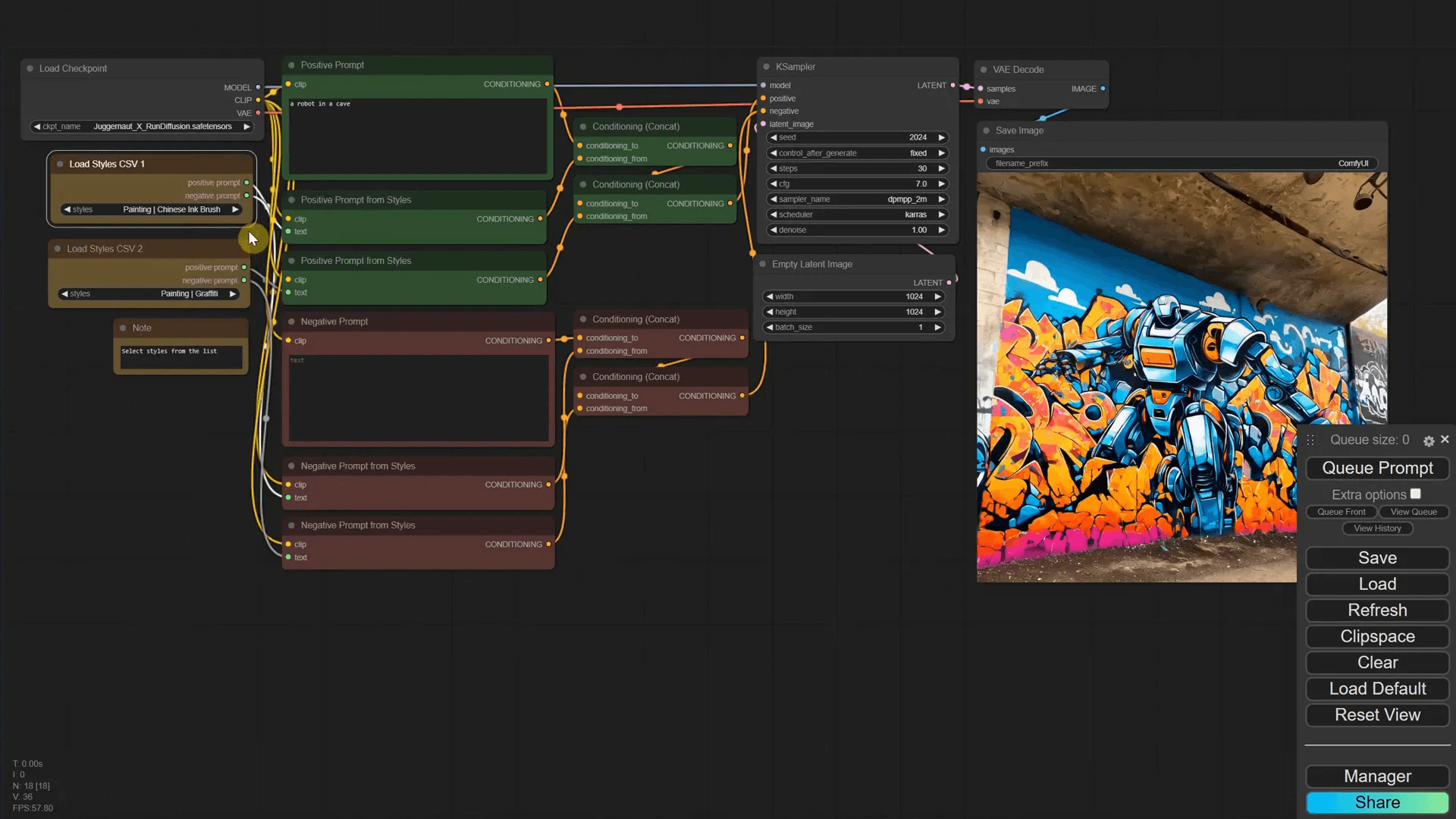Click the Save Image node collapse dot
The width and height of the screenshot is (1456, 819).
(986, 130)
